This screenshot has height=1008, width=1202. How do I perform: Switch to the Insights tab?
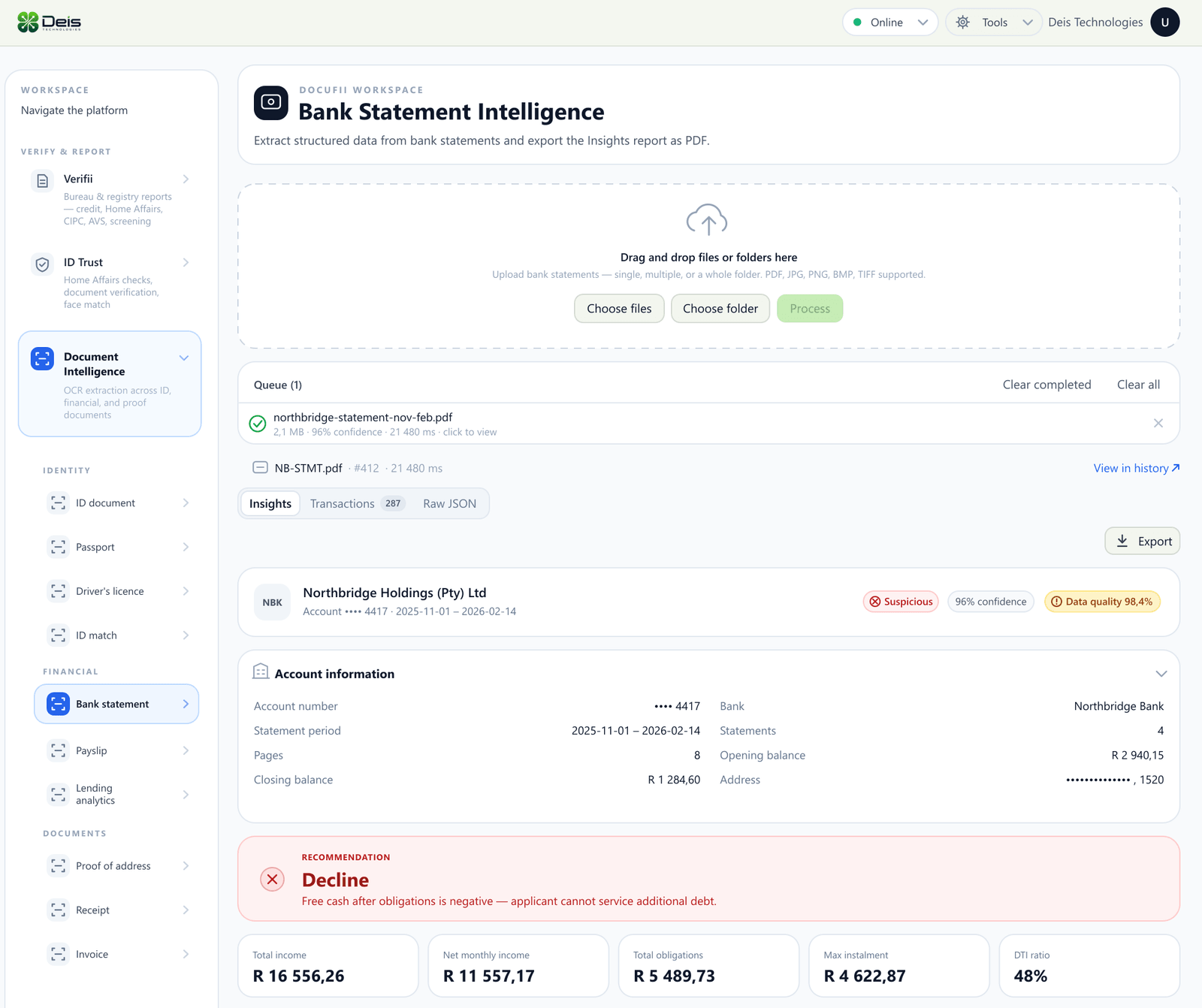270,503
